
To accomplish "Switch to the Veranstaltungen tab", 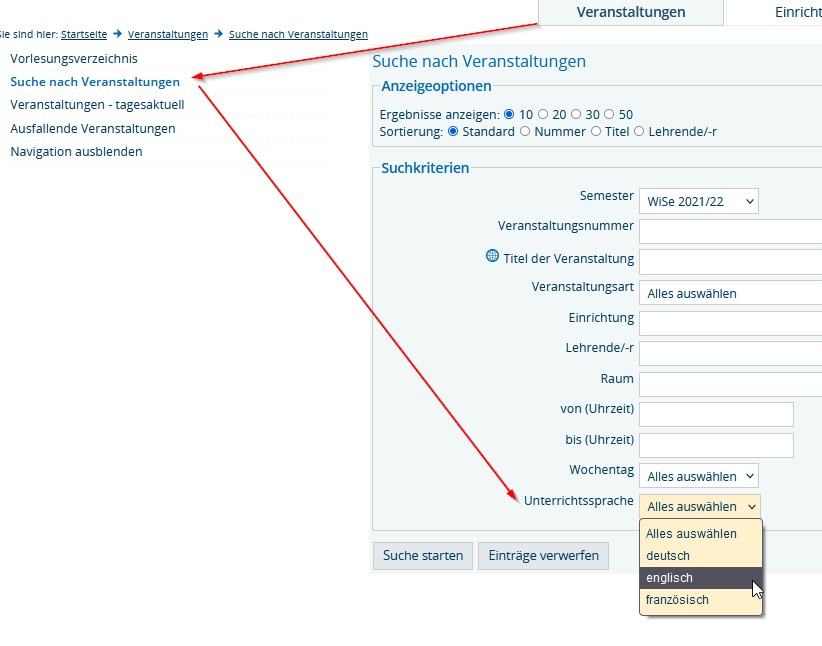I will click(630, 12).
